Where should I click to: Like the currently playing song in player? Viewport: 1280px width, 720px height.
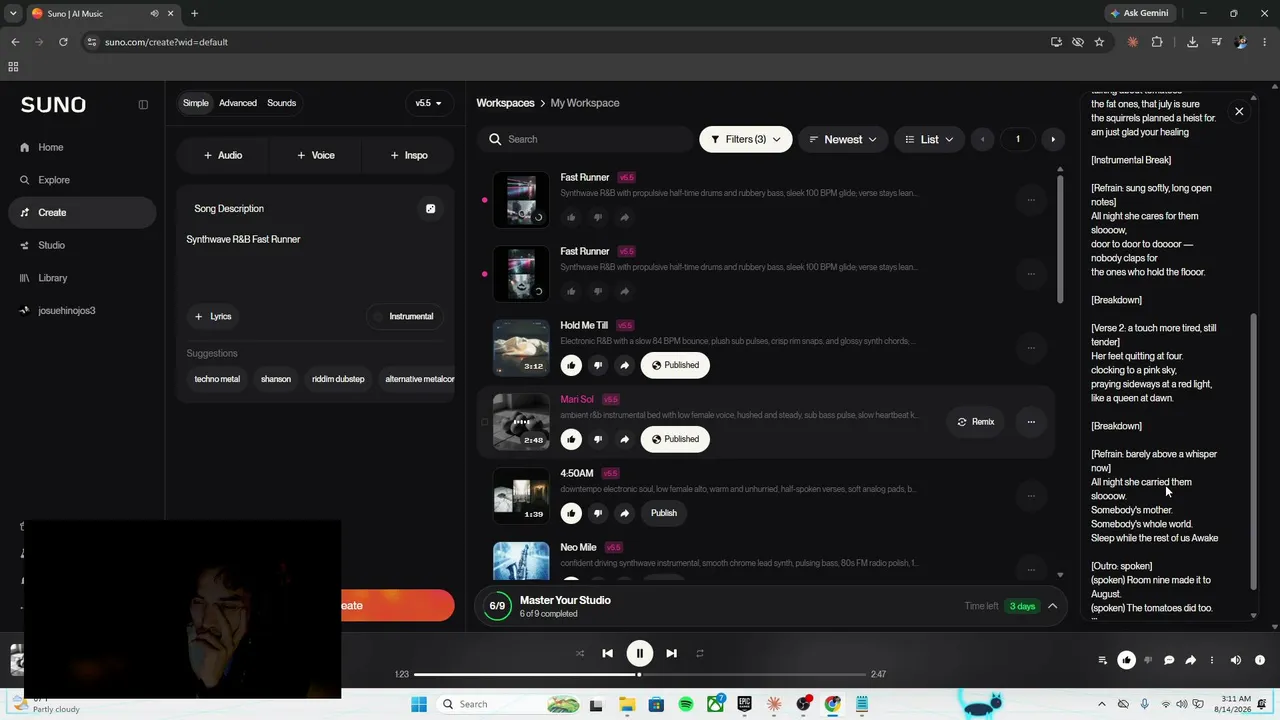(1126, 660)
